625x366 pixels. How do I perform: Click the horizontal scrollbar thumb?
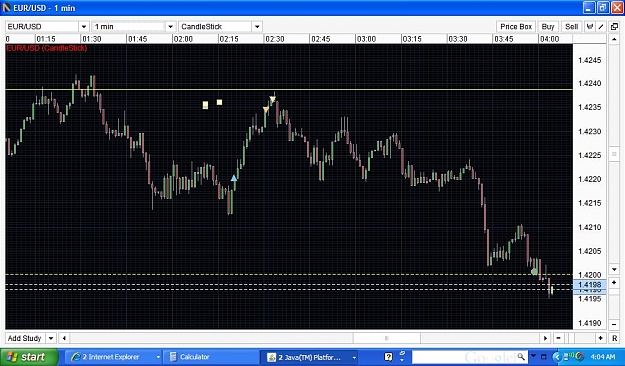tap(386, 338)
